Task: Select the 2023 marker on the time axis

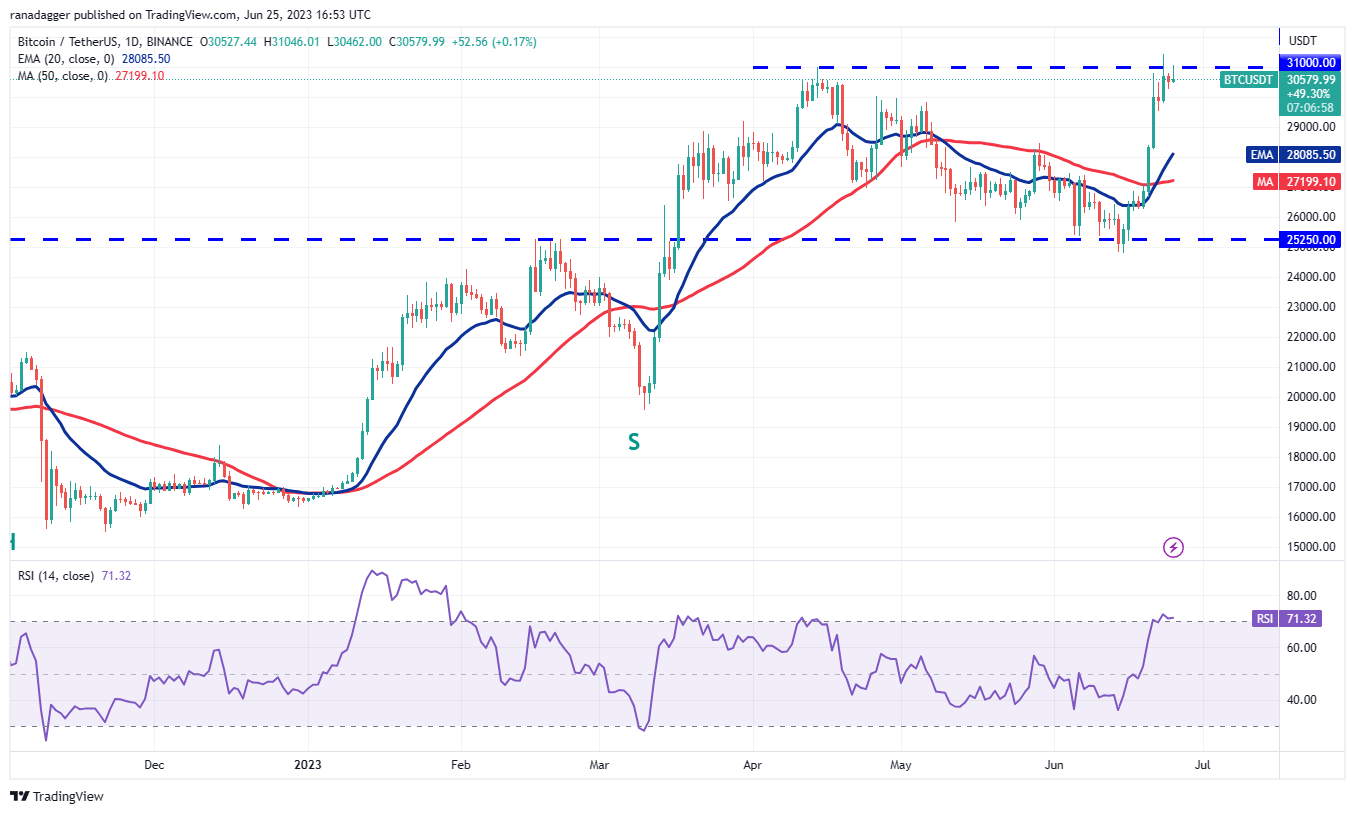Action: [307, 764]
